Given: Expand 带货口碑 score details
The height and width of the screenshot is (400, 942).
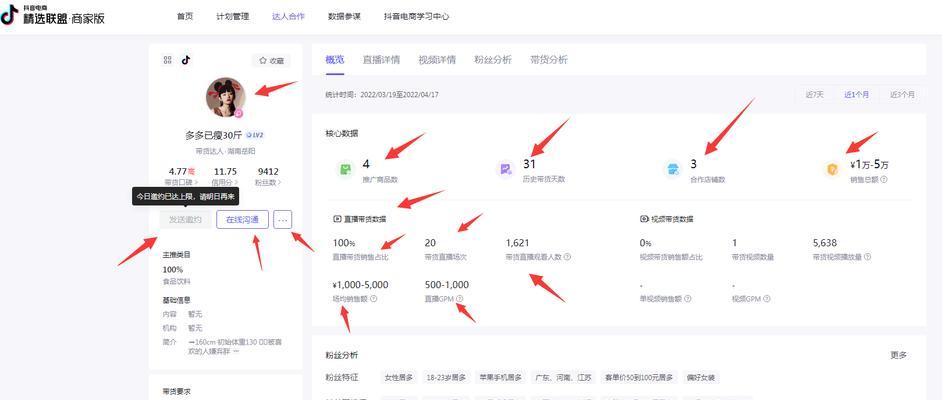Looking at the screenshot, I should [182, 182].
